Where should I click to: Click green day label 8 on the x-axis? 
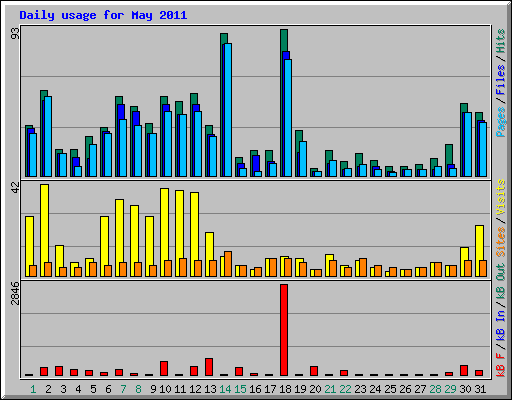(x=138, y=389)
